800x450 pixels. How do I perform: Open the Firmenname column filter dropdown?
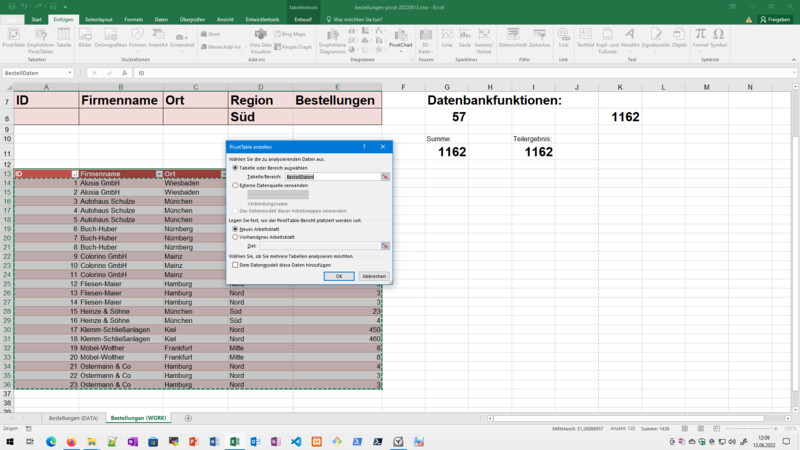click(x=159, y=174)
